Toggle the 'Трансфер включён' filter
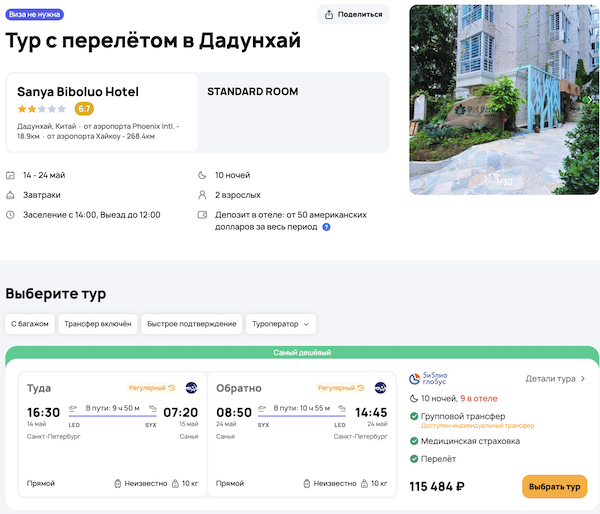600x514 pixels. coord(98,324)
